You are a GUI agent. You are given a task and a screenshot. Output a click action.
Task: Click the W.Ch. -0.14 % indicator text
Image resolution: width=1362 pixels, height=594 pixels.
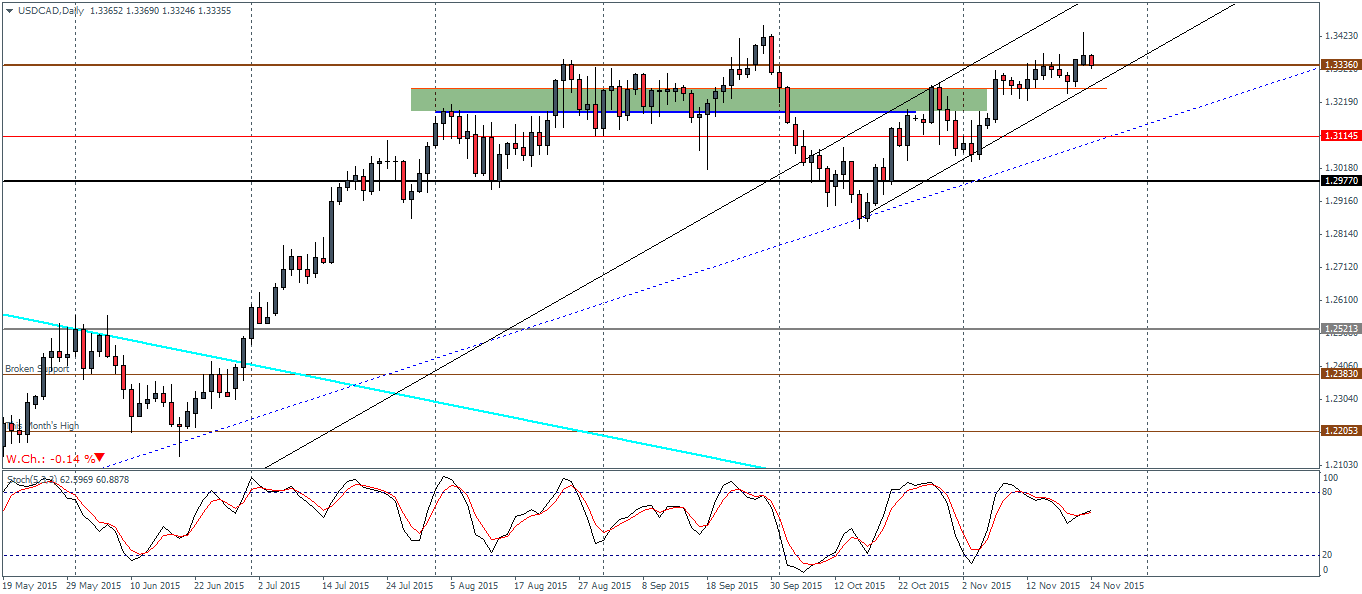click(50, 459)
